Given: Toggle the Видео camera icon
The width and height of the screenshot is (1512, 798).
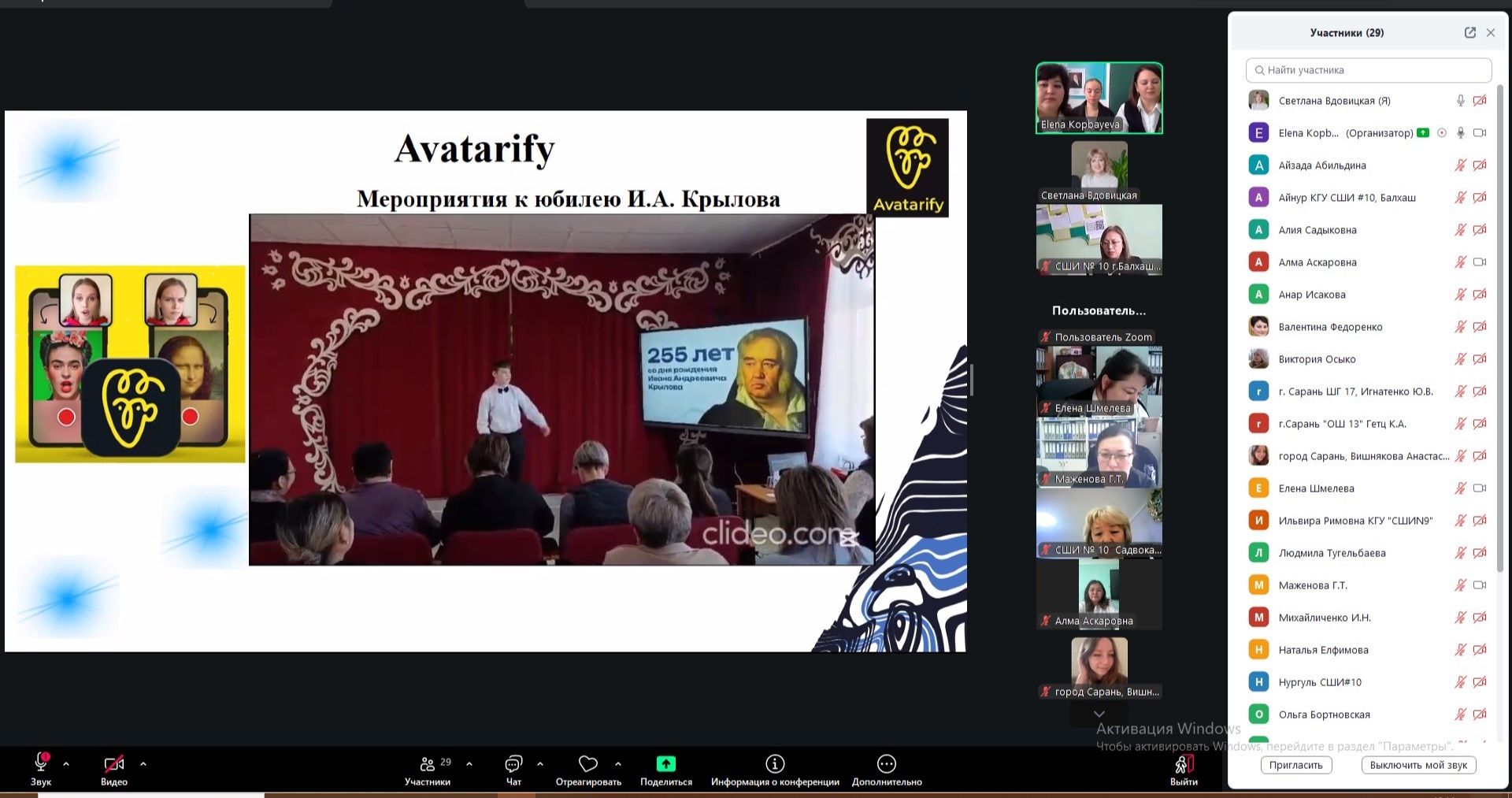Looking at the screenshot, I should coord(113,763).
